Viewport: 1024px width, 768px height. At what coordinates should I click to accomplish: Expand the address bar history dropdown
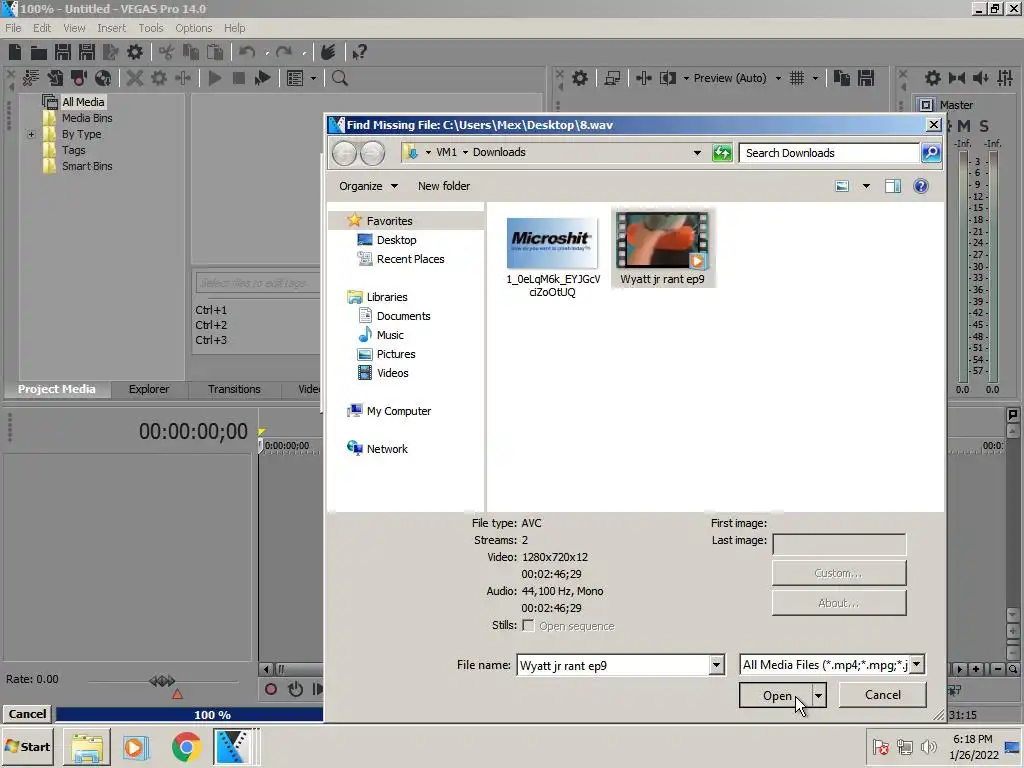point(697,153)
